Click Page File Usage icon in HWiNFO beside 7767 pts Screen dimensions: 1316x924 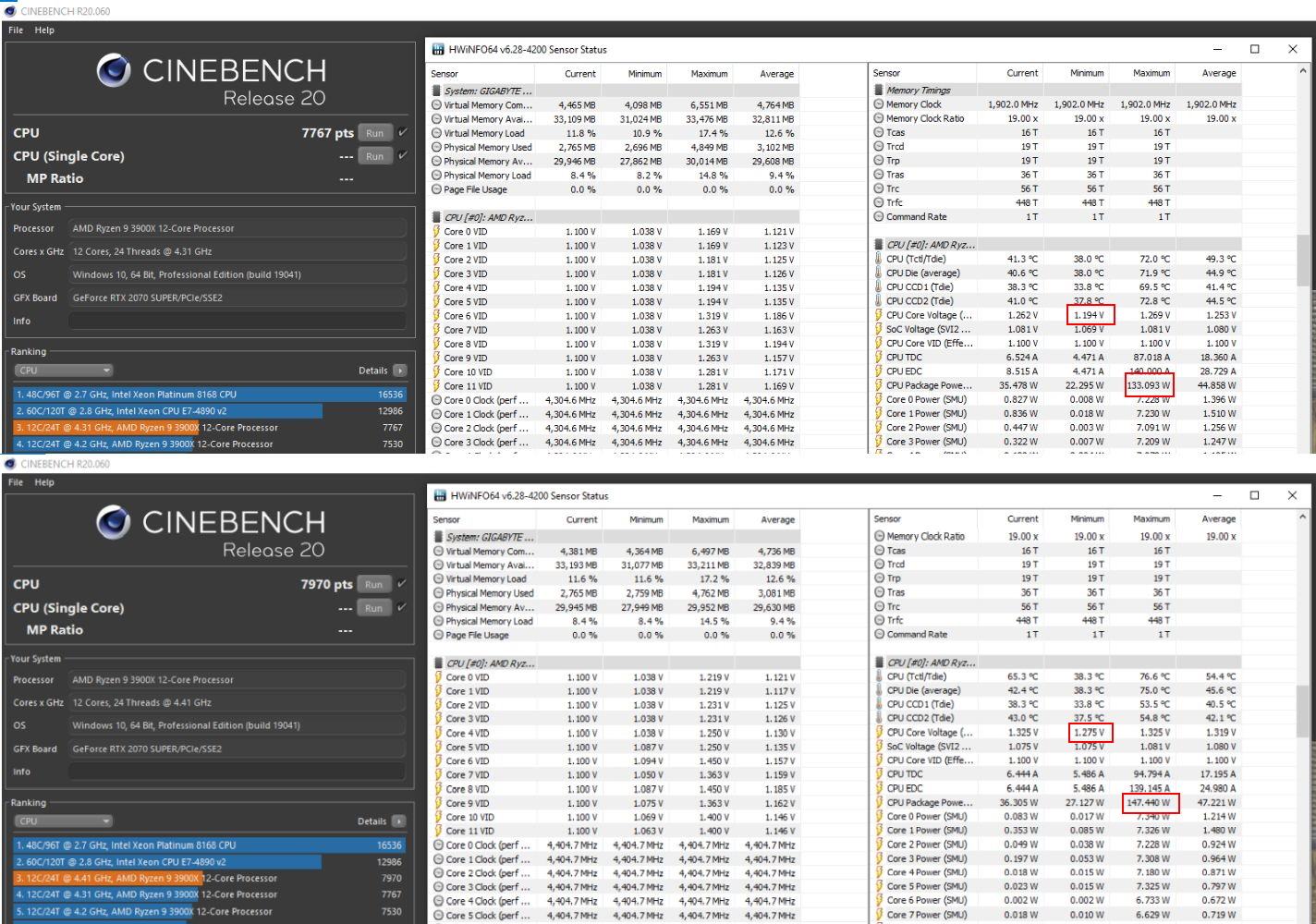pyautogui.click(x=436, y=189)
